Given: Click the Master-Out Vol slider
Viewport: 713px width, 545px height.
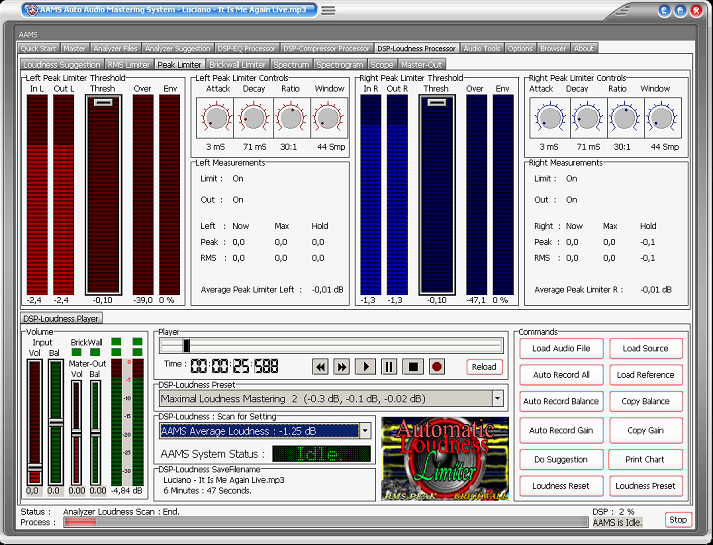Looking at the screenshot, I should pos(76,433).
